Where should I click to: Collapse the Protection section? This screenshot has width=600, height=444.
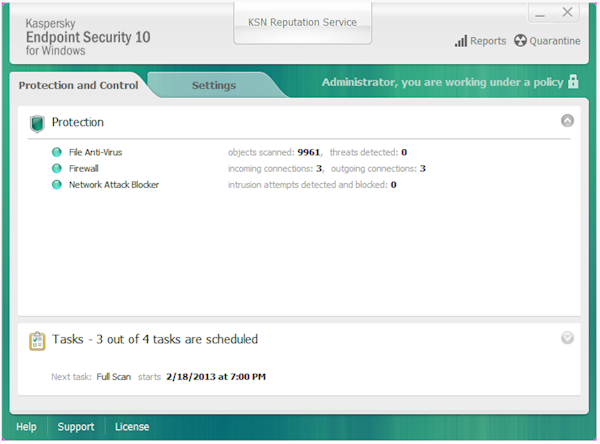click(567, 121)
